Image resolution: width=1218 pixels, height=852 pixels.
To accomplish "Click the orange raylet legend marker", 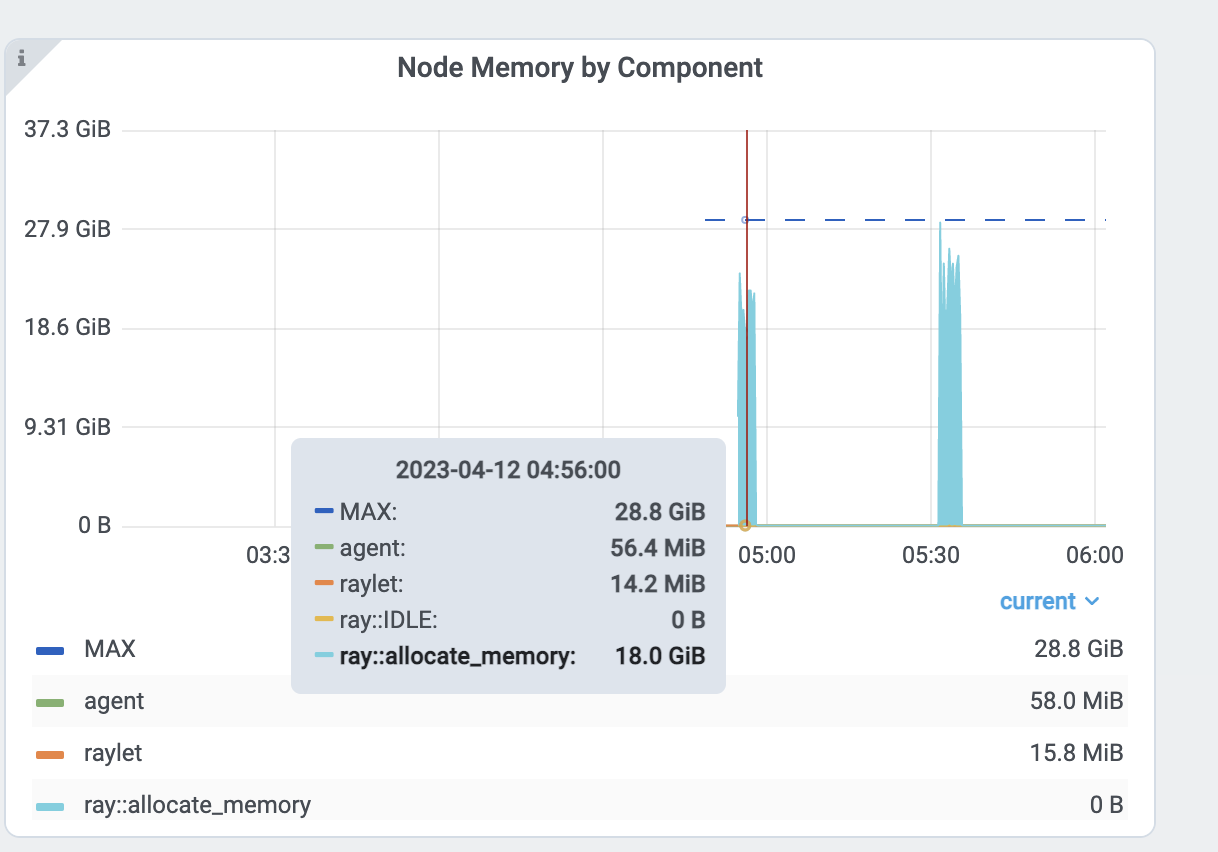I will tap(48, 752).
